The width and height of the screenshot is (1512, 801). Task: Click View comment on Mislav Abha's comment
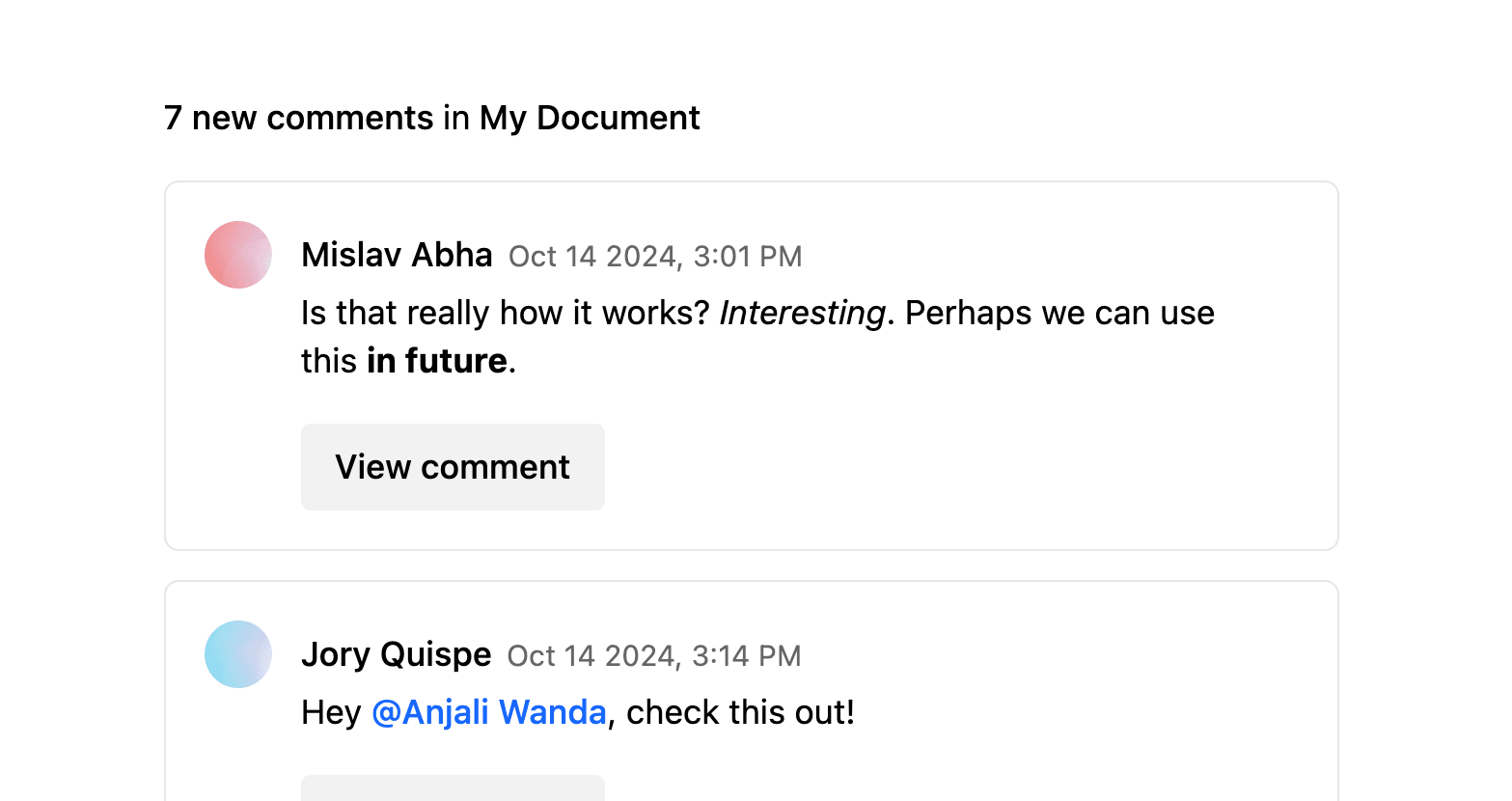(453, 467)
